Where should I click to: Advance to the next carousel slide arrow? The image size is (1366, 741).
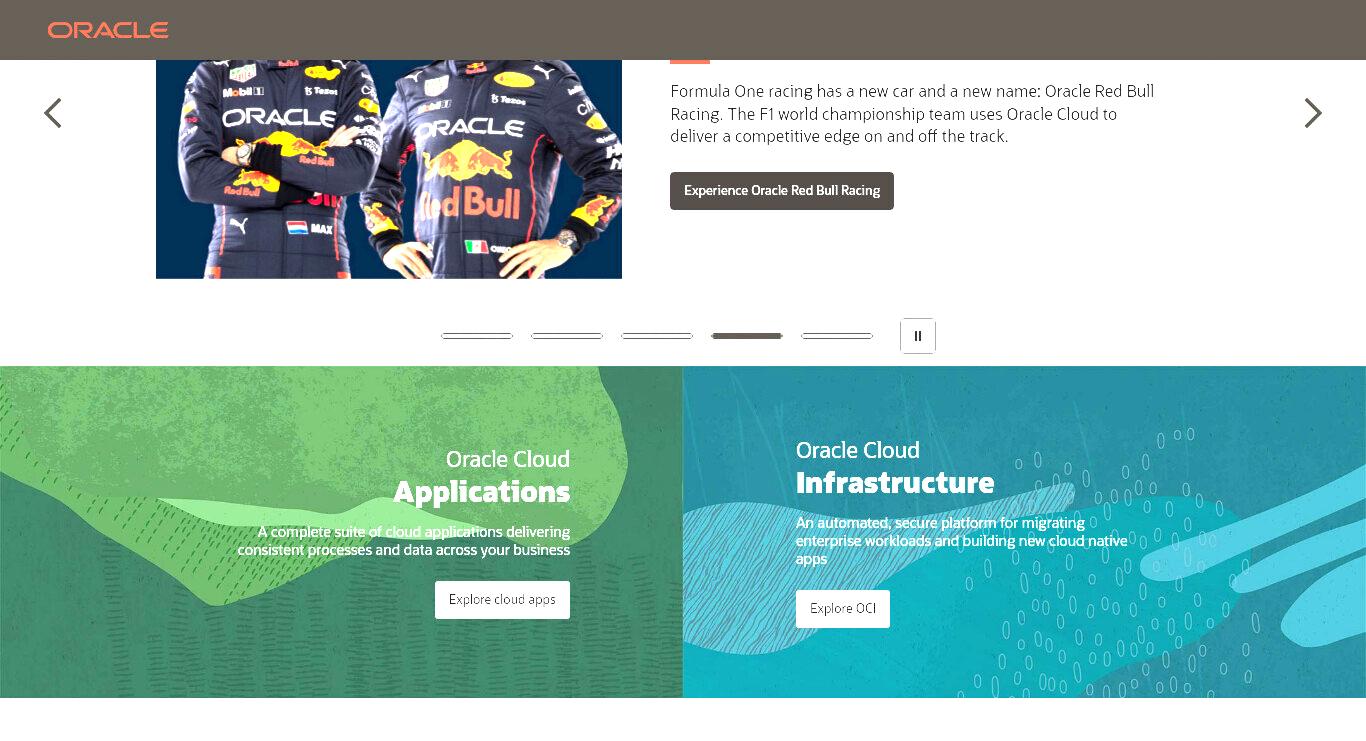pyautogui.click(x=1313, y=113)
